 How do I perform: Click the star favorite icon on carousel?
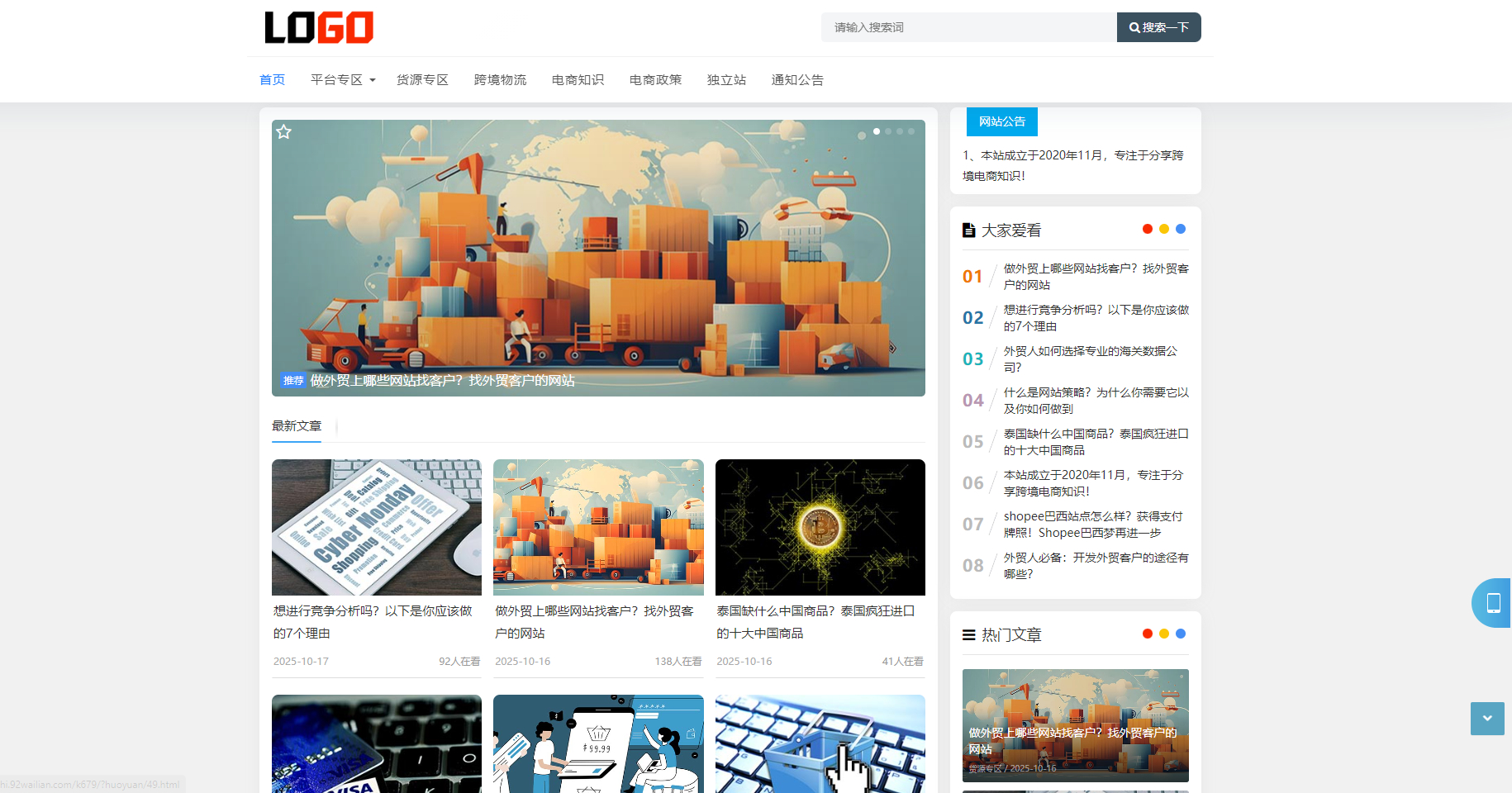click(284, 131)
